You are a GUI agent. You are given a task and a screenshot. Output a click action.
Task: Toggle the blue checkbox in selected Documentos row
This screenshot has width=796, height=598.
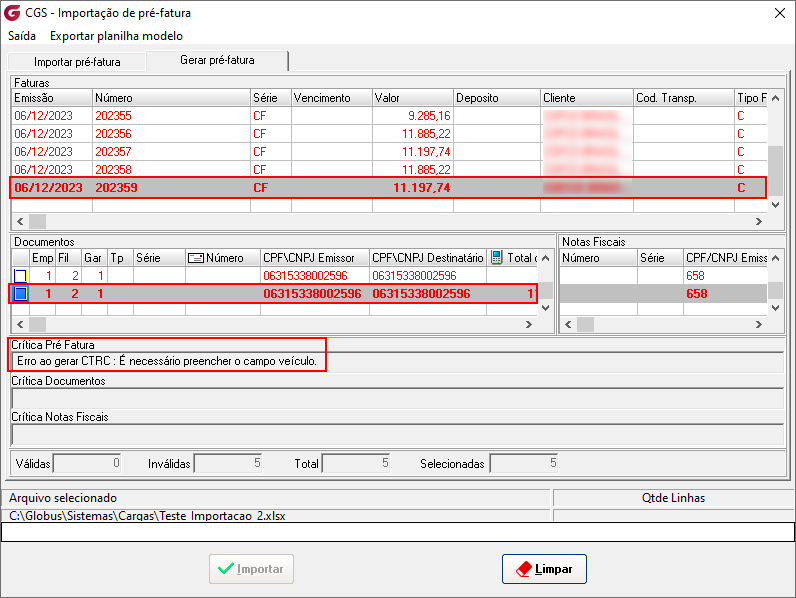pyautogui.click(x=20, y=293)
